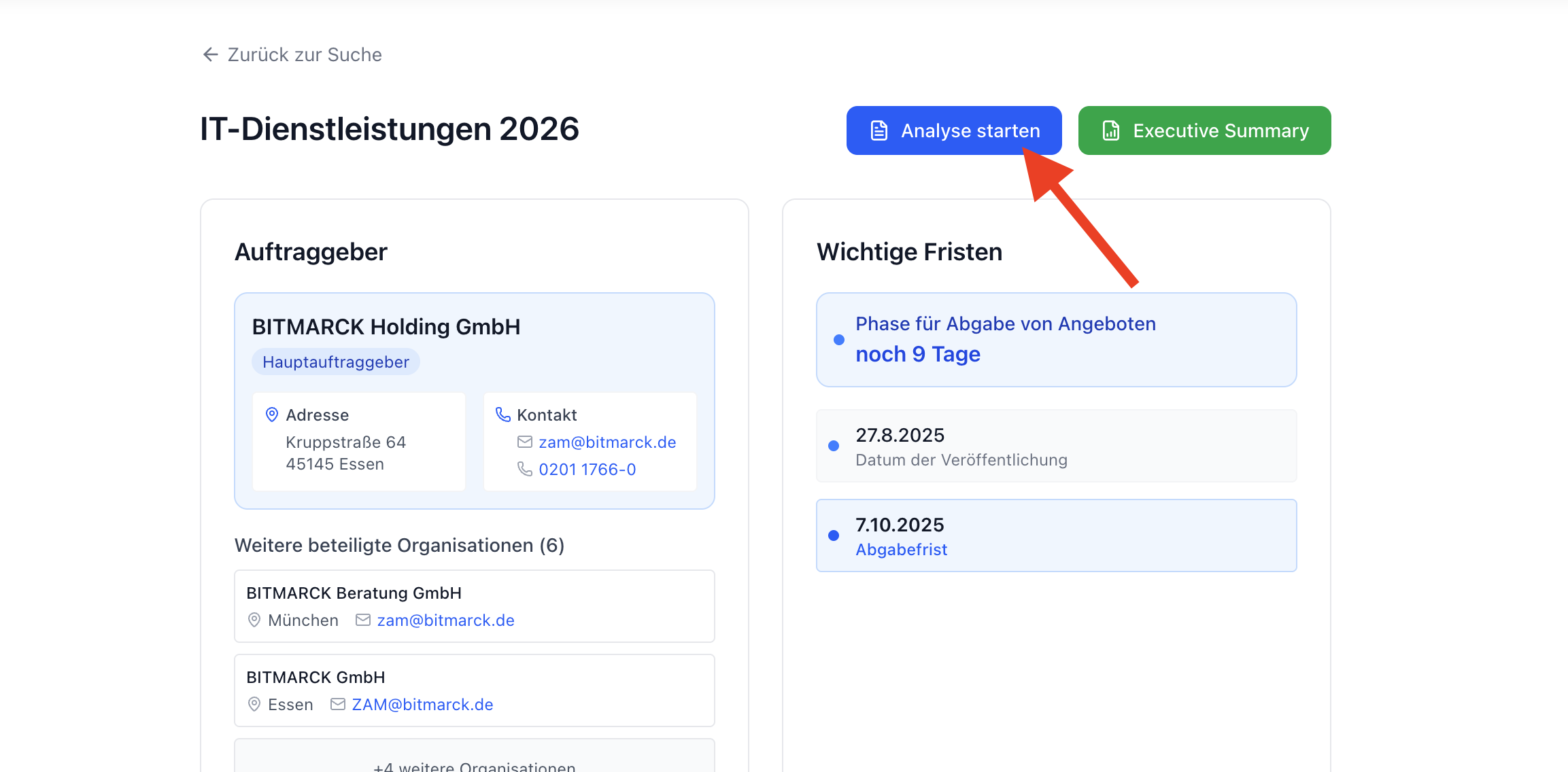Select the Phase für Abgabe von Angeboten card
Screen dimensions: 1568x772
pos(1056,340)
